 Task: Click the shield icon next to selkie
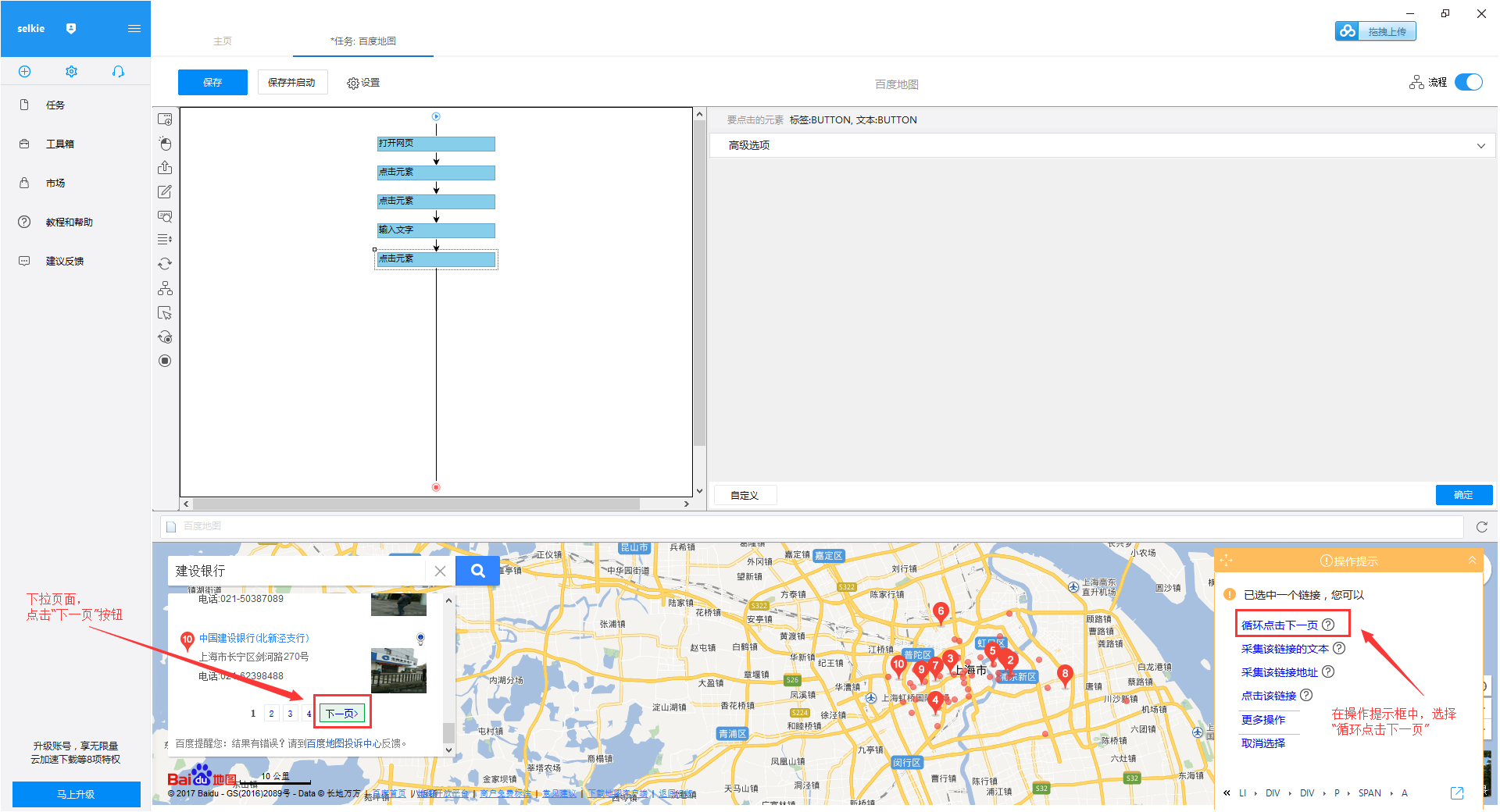[x=71, y=29]
